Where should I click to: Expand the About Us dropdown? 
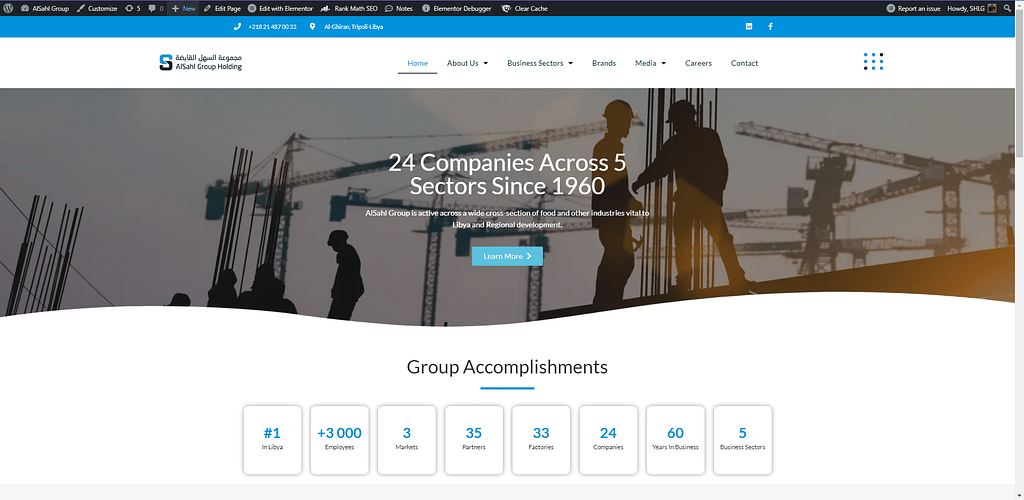467,63
